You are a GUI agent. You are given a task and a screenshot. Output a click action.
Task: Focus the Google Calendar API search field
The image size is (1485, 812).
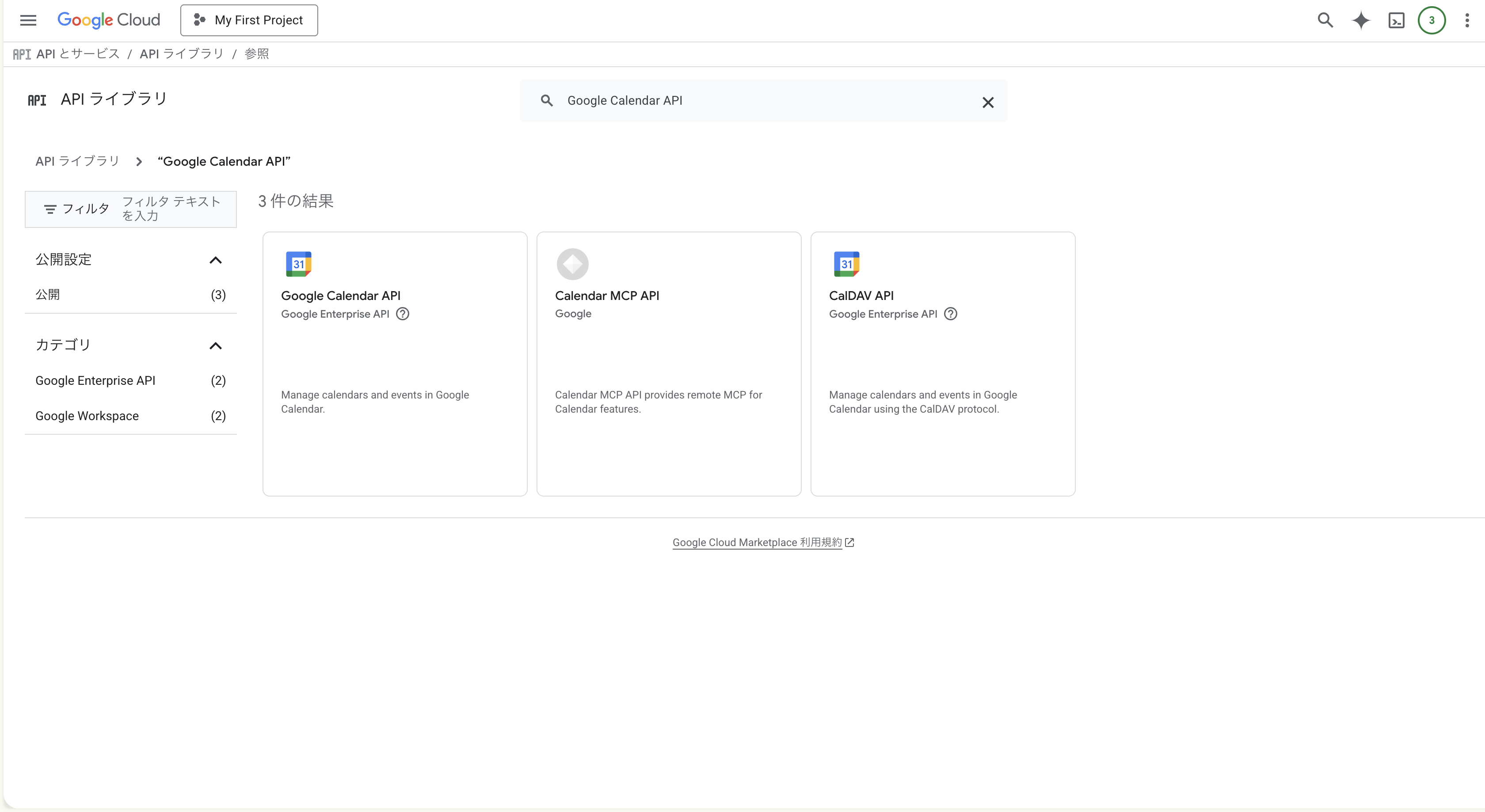coord(764,101)
